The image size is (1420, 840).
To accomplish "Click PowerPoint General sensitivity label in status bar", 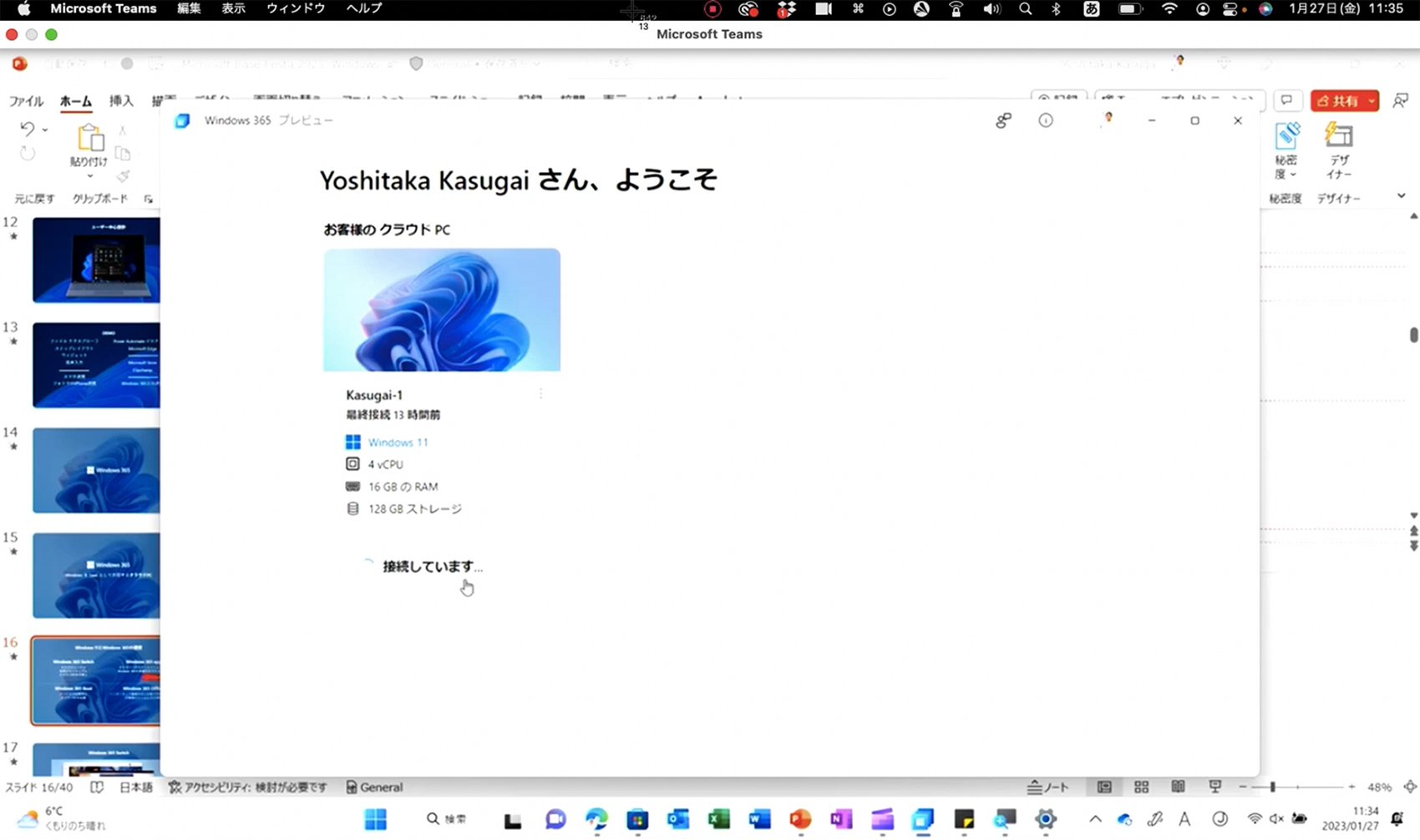I will click(374, 787).
